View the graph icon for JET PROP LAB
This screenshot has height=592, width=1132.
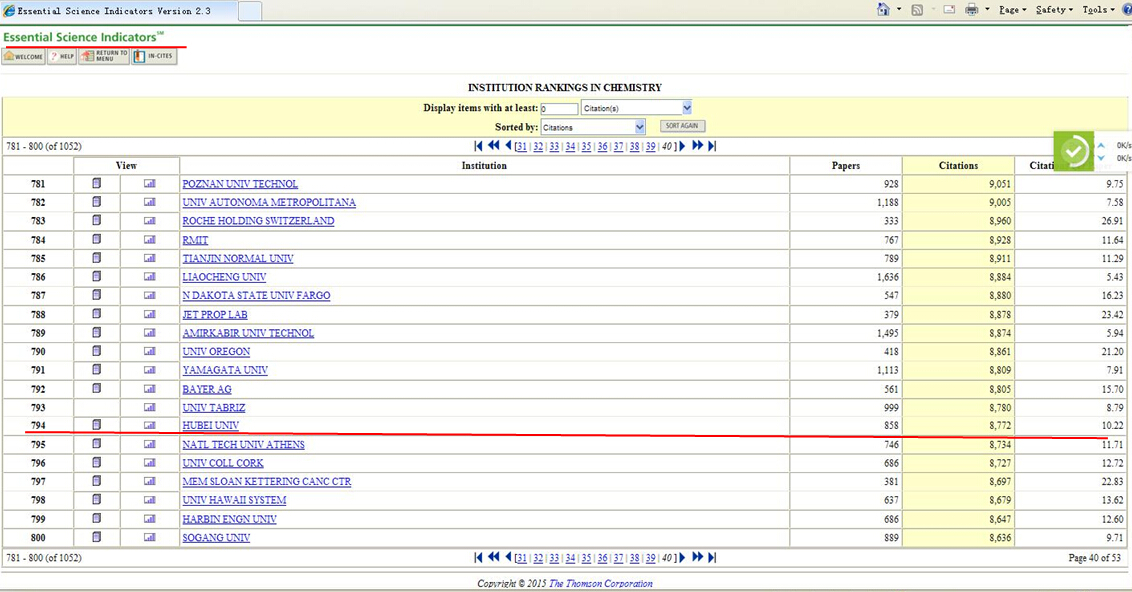149,314
